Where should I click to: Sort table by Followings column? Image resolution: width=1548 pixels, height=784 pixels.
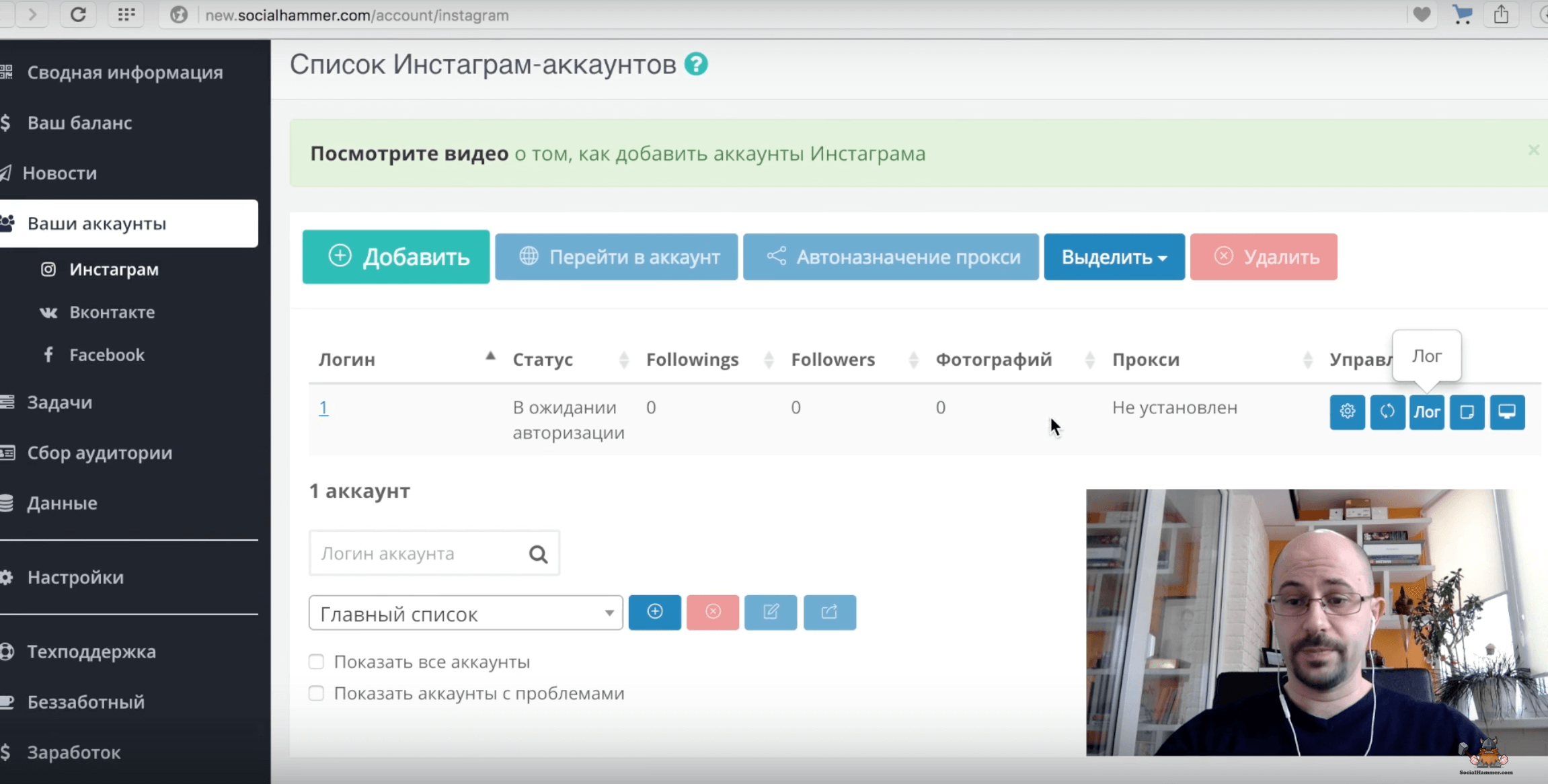click(x=709, y=359)
